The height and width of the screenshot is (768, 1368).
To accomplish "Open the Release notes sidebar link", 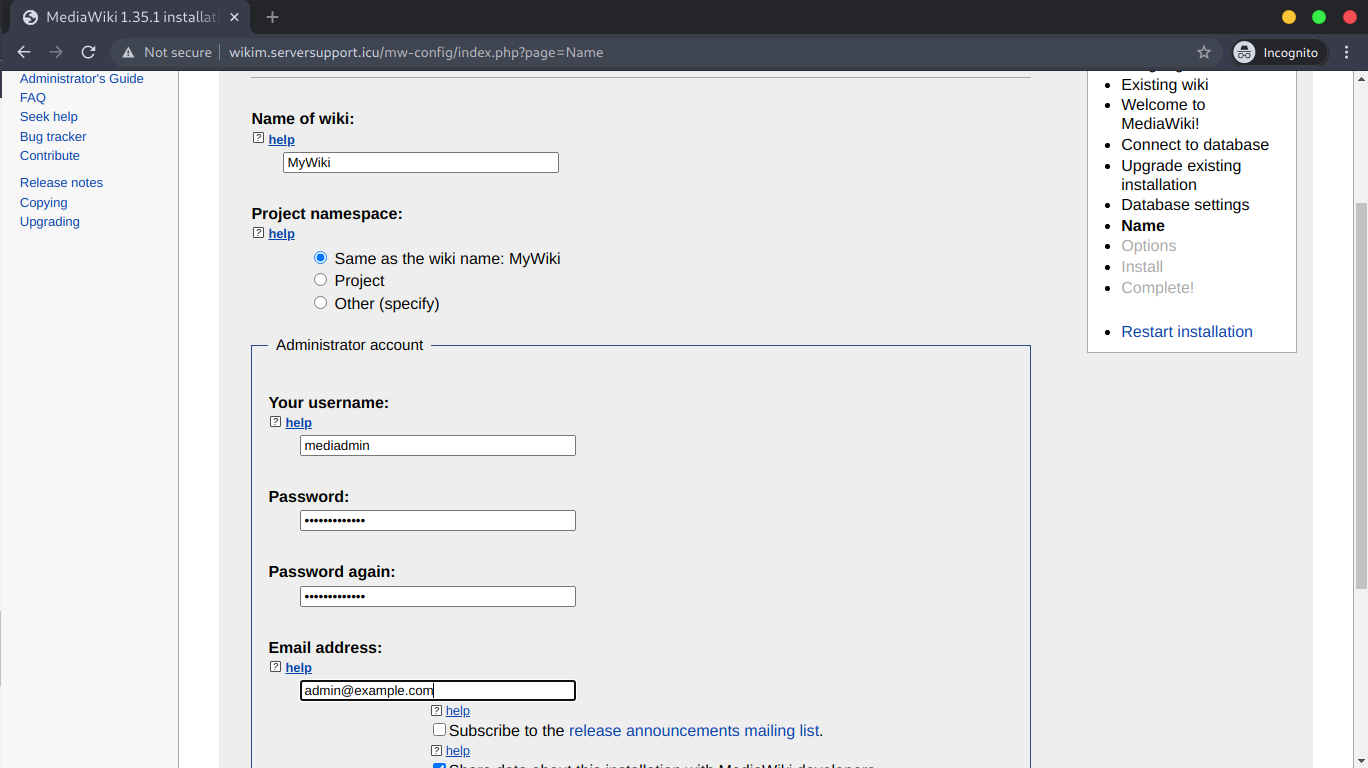I will click(61, 183).
